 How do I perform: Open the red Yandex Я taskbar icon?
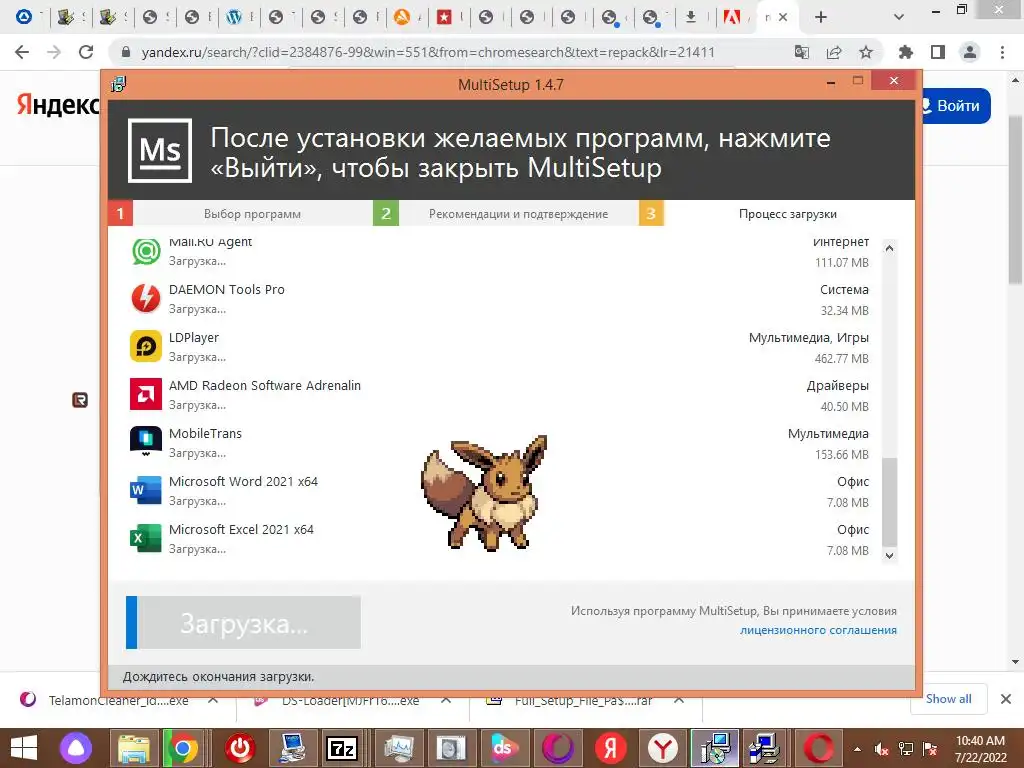pos(611,748)
